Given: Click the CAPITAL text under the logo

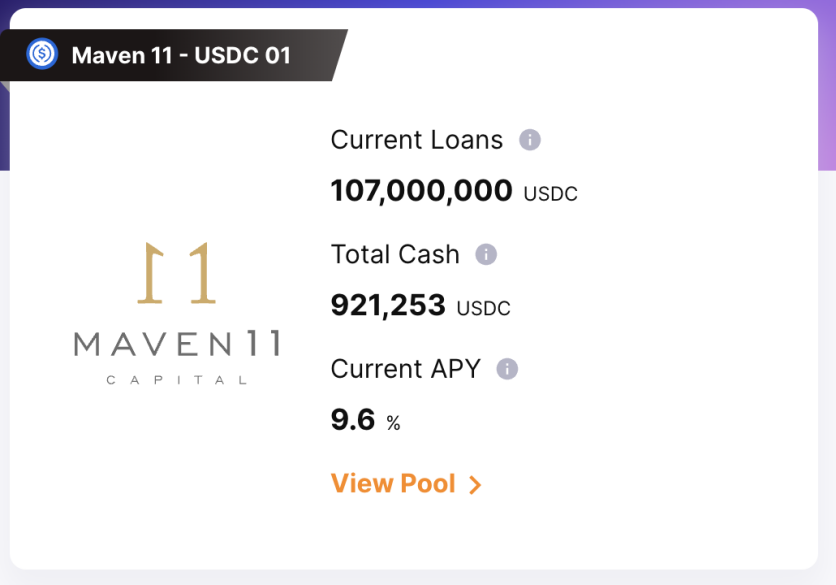Looking at the screenshot, I should click(x=177, y=380).
